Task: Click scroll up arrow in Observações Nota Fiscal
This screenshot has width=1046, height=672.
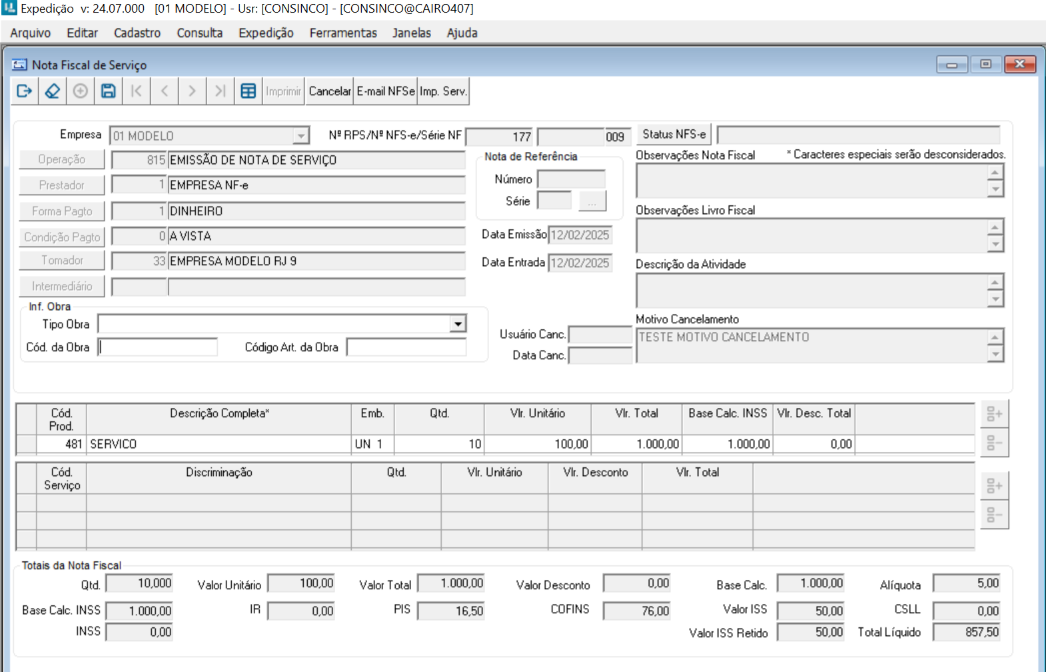Action: pos(995,173)
